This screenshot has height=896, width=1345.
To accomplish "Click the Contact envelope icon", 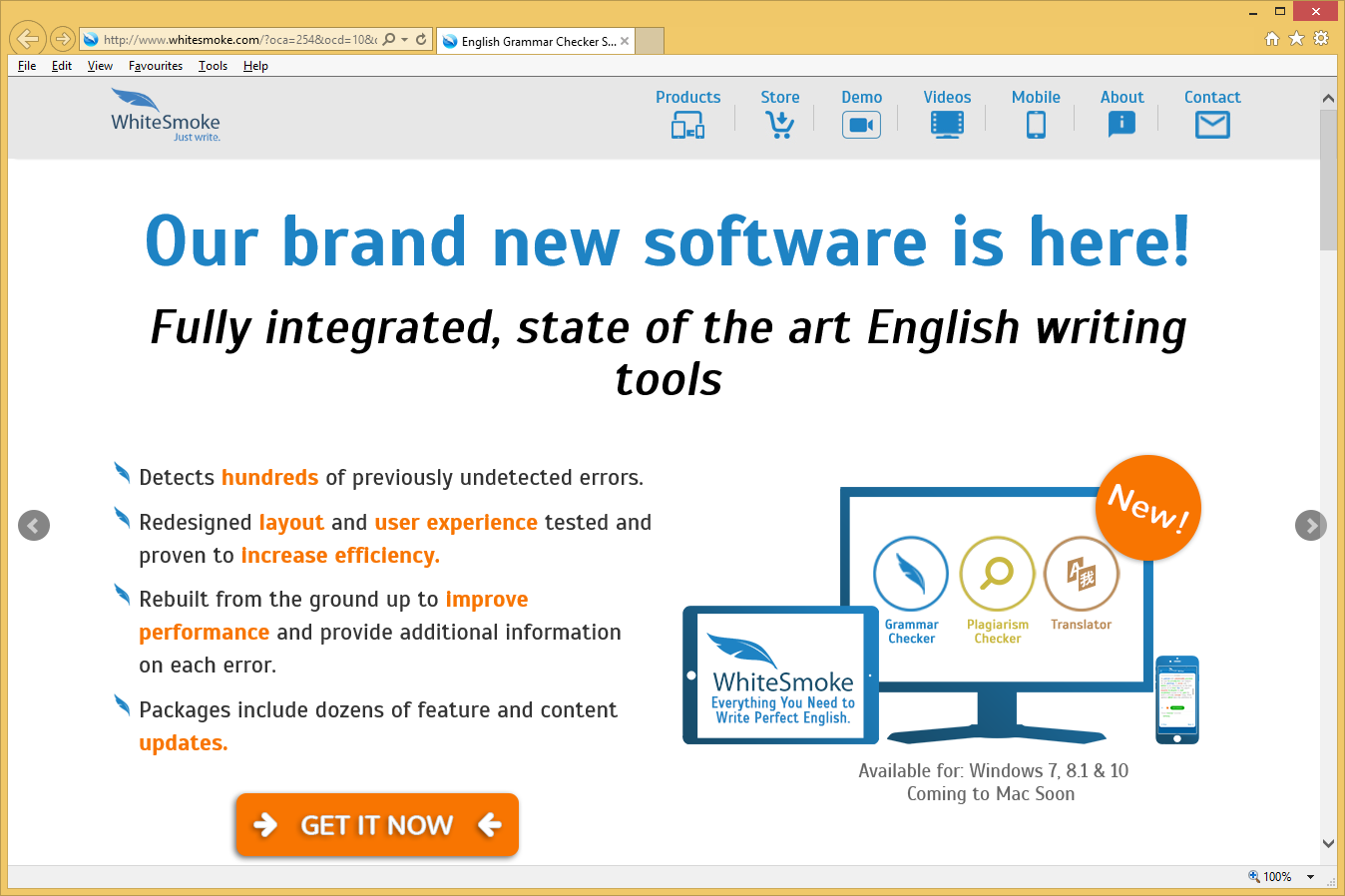I will coord(1212,126).
